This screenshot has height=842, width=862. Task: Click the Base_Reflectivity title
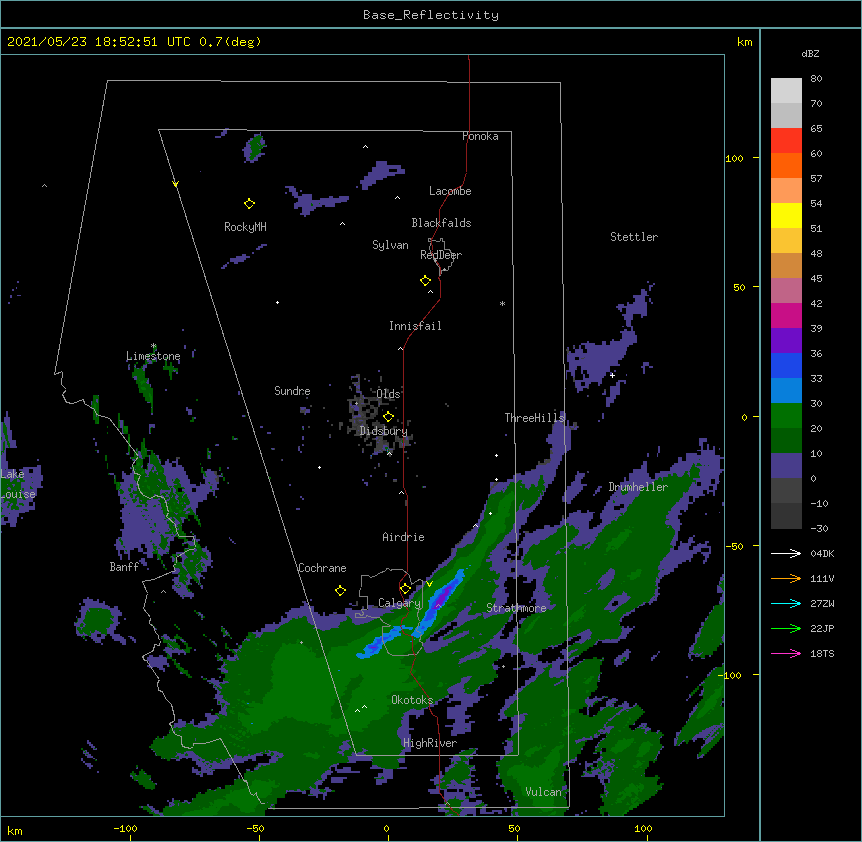click(431, 15)
